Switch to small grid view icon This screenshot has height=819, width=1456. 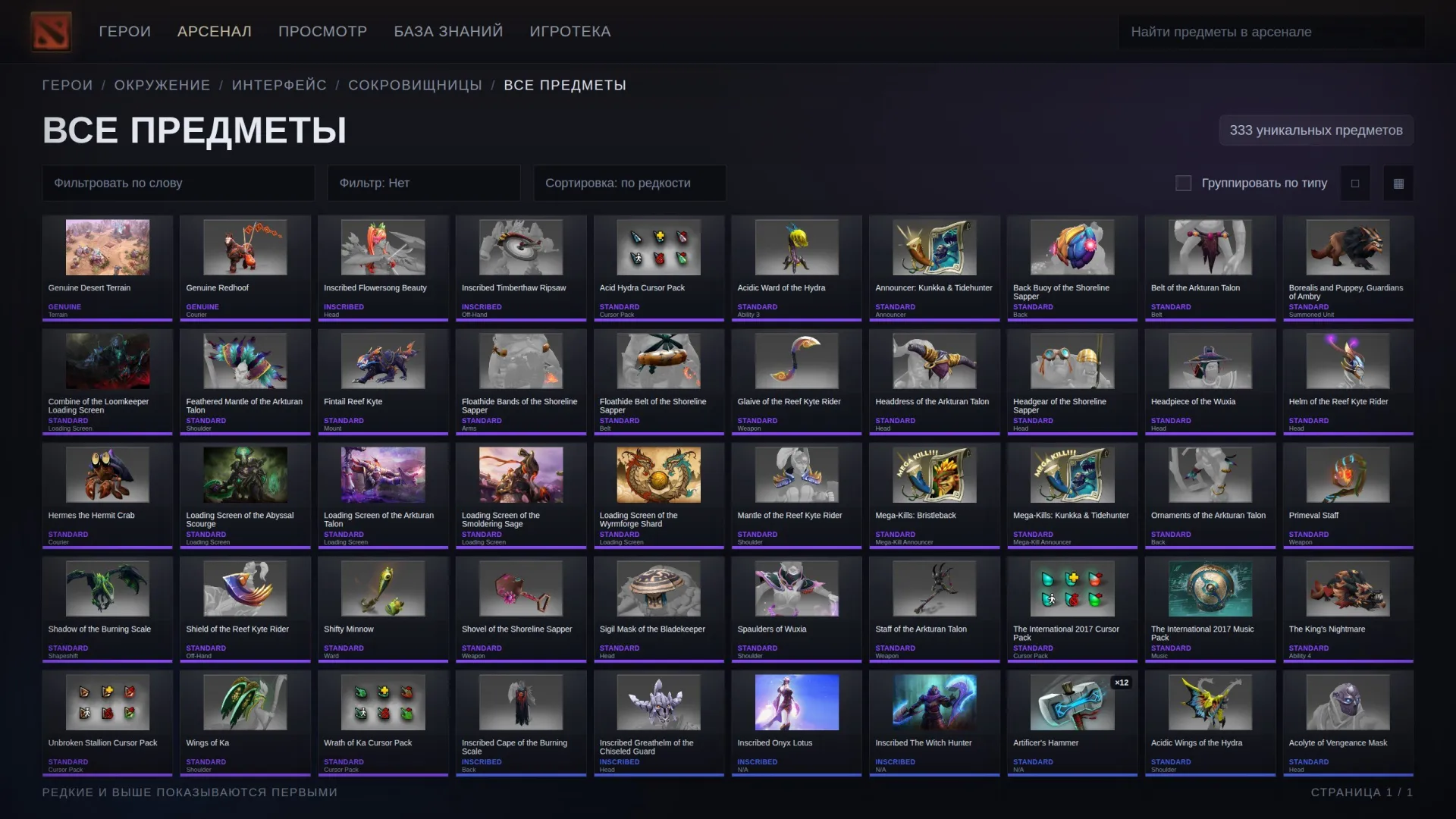pos(1398,183)
